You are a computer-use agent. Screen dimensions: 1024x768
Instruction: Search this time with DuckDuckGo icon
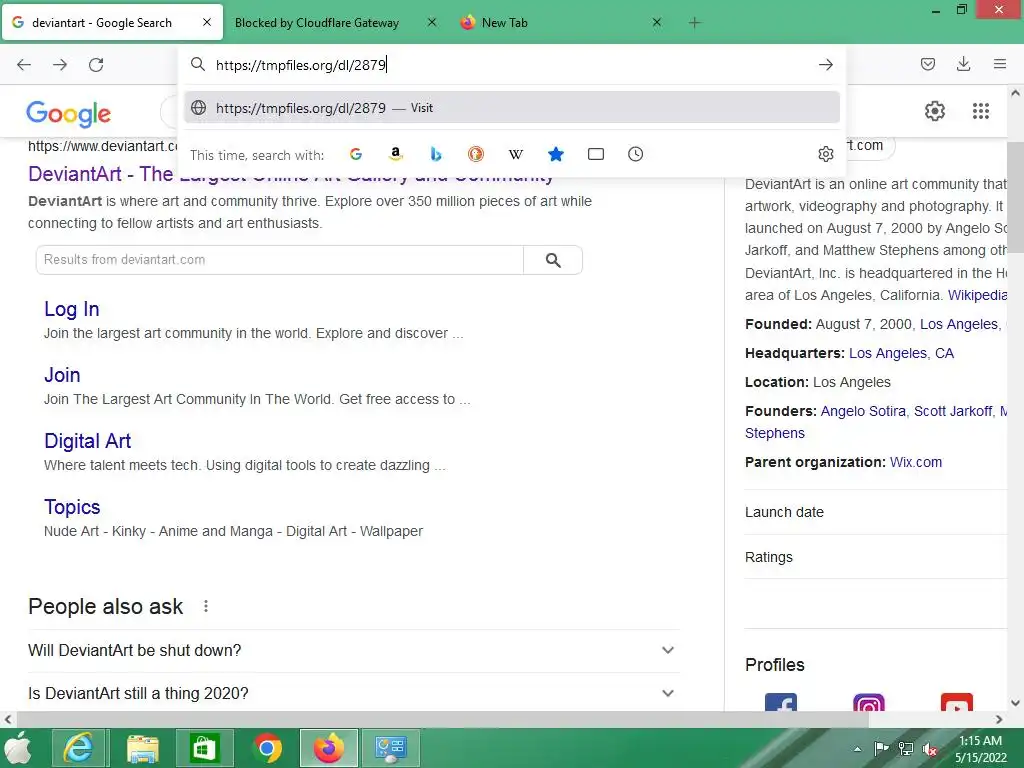[475, 154]
